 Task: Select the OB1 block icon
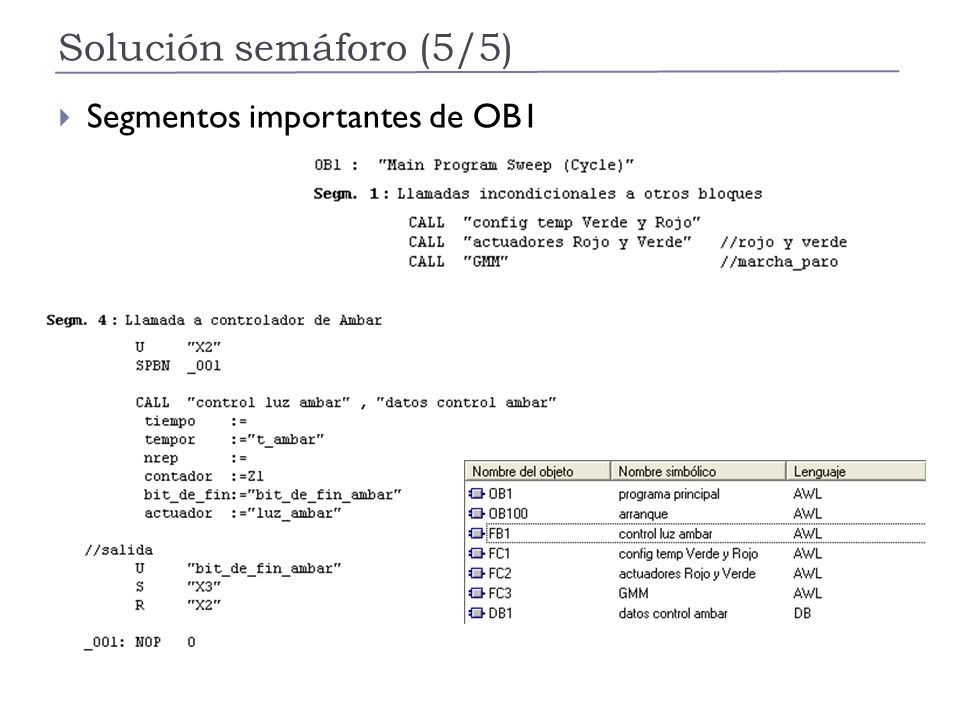click(476, 493)
